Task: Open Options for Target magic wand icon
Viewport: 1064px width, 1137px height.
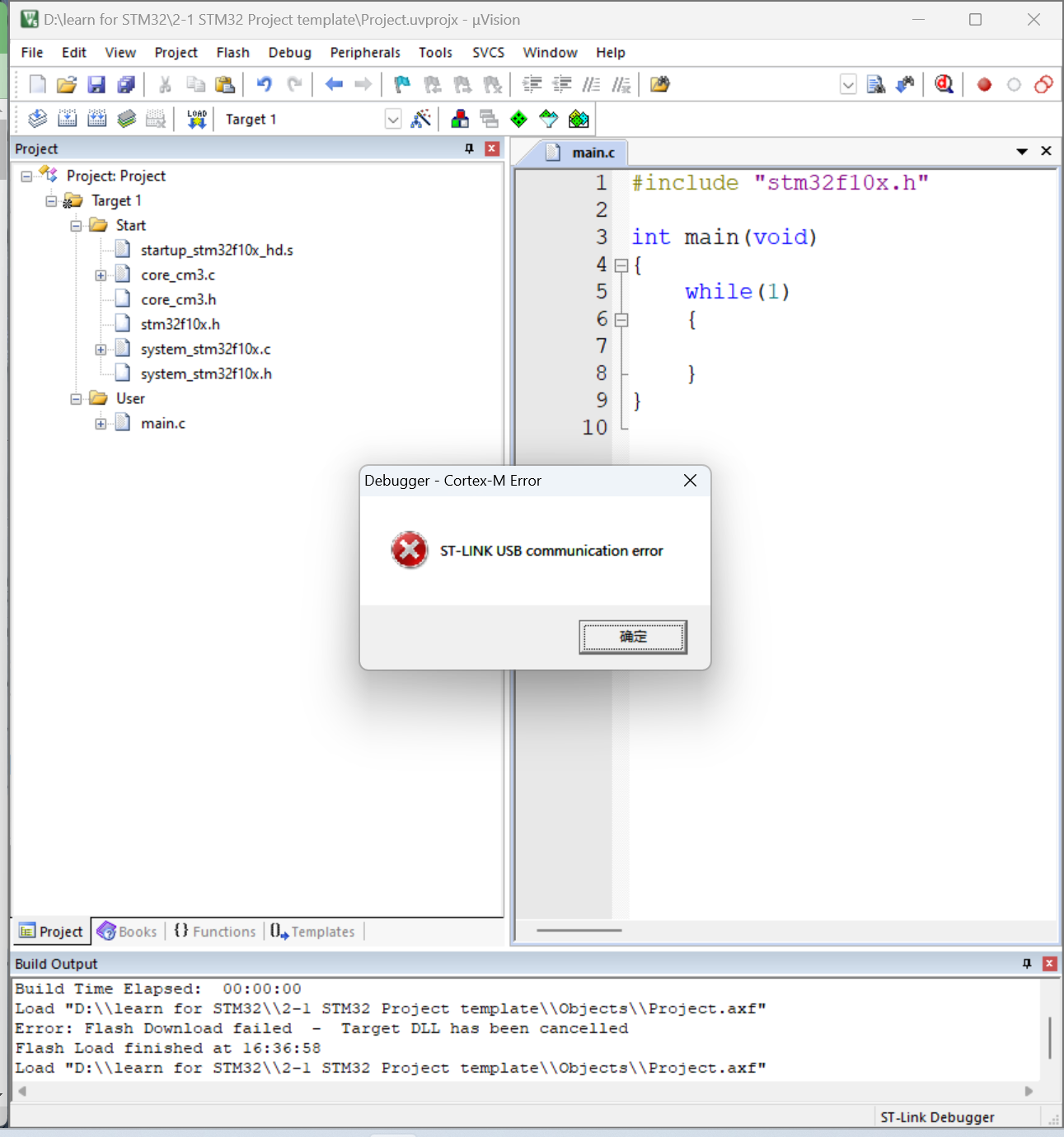Action: (421, 119)
